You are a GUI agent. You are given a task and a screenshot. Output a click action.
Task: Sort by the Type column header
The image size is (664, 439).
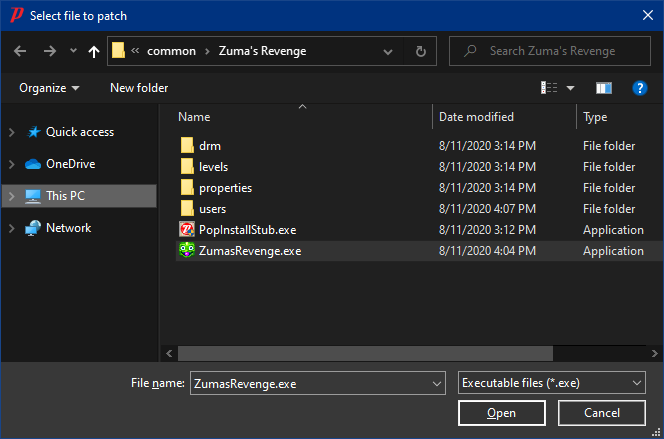tap(595, 117)
